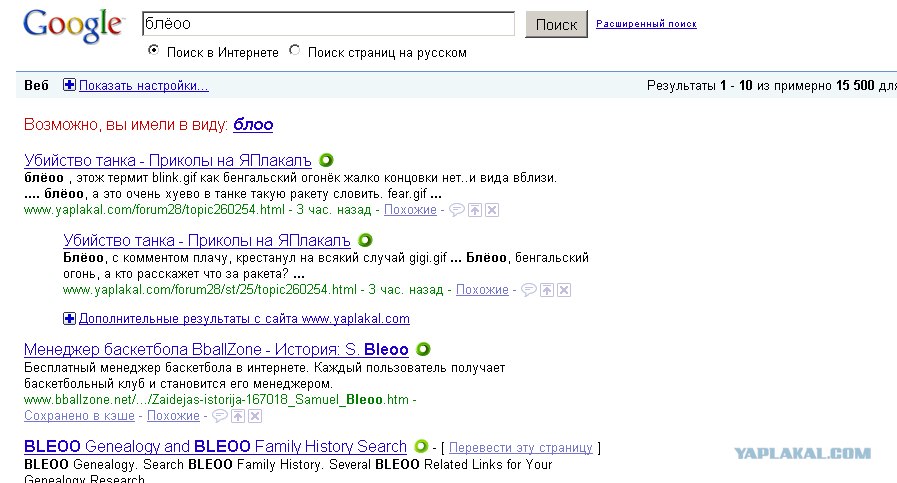Click comment bubble icon on indented yaplakal result
This screenshot has height=483, width=897.
pos(529,290)
